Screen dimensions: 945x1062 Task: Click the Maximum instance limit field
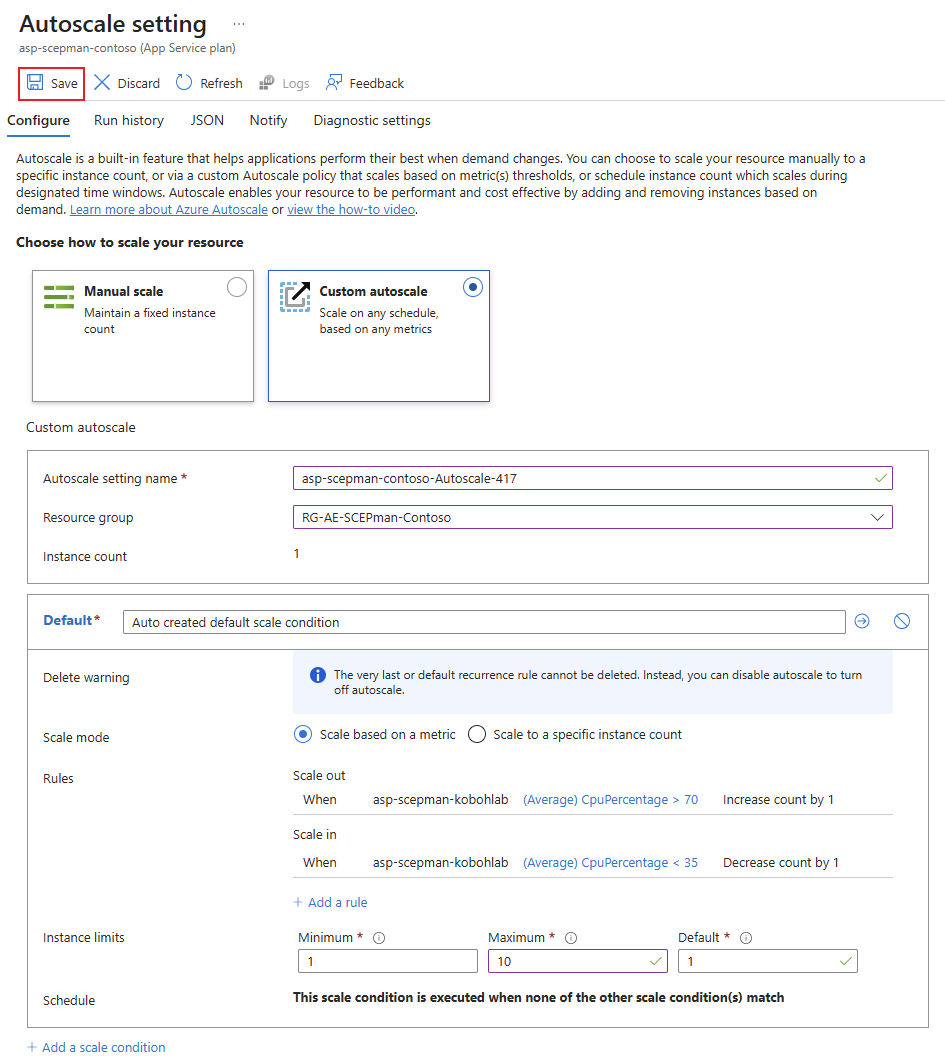tap(565, 961)
